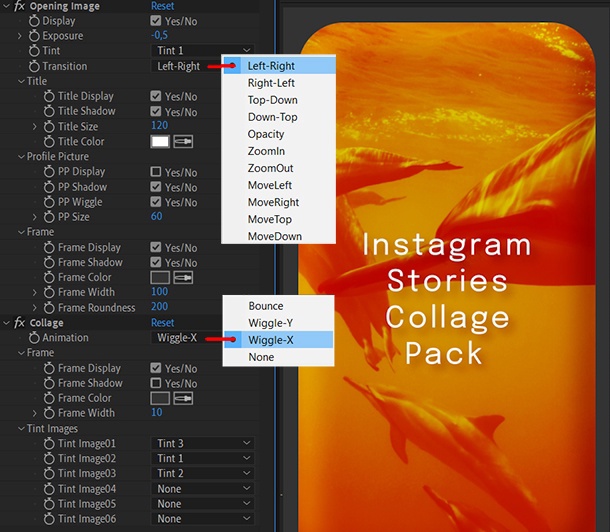The height and width of the screenshot is (532, 610).
Task: Reset the Collage effect
Action: pos(162,323)
